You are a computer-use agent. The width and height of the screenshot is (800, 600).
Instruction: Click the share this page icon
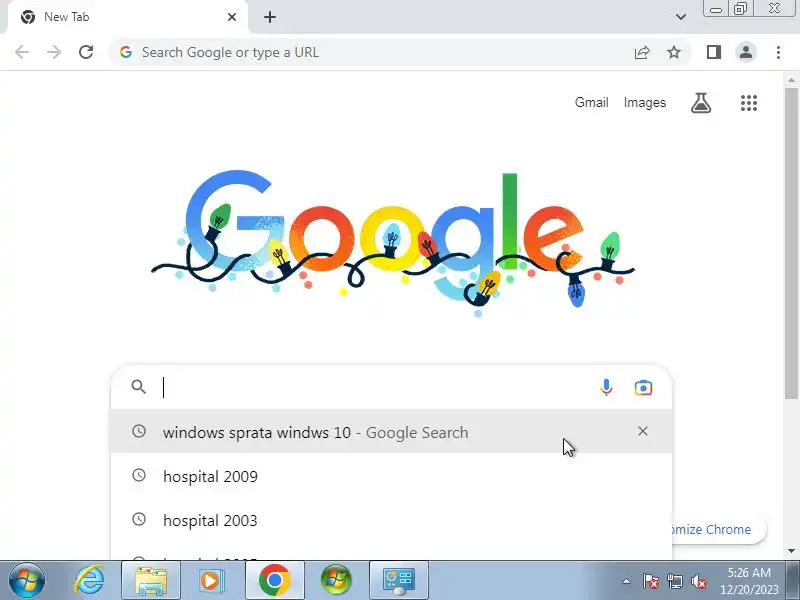(641, 52)
